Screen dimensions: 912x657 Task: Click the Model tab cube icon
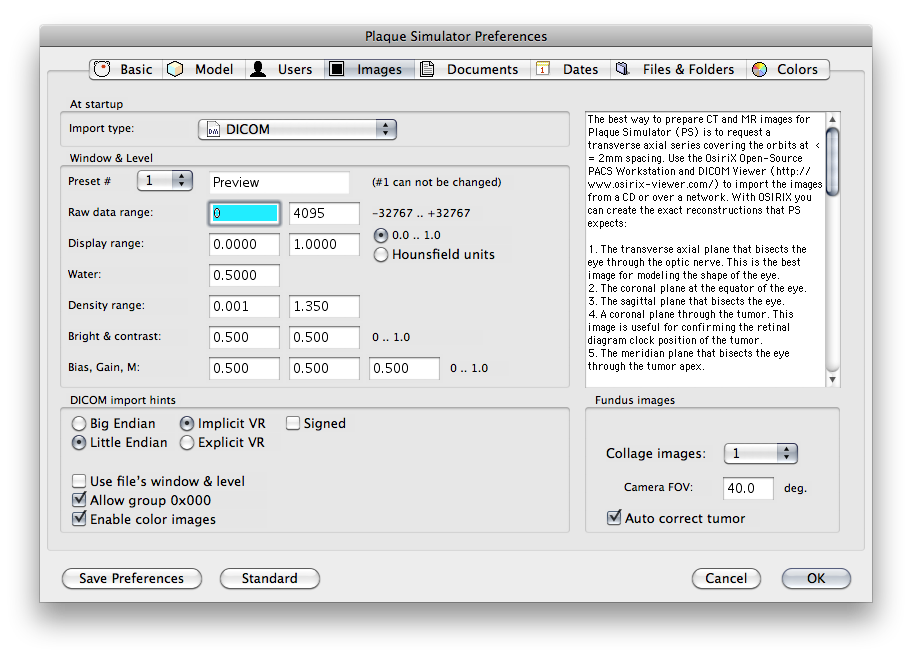tap(175, 69)
